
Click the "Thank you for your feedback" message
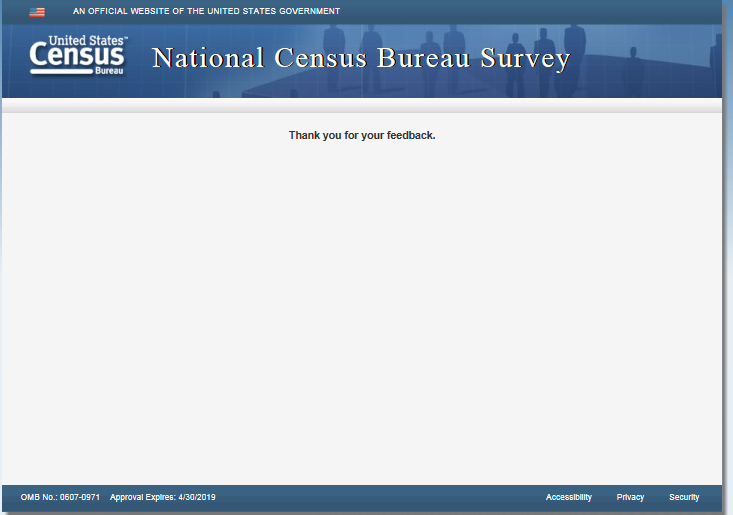(x=362, y=135)
